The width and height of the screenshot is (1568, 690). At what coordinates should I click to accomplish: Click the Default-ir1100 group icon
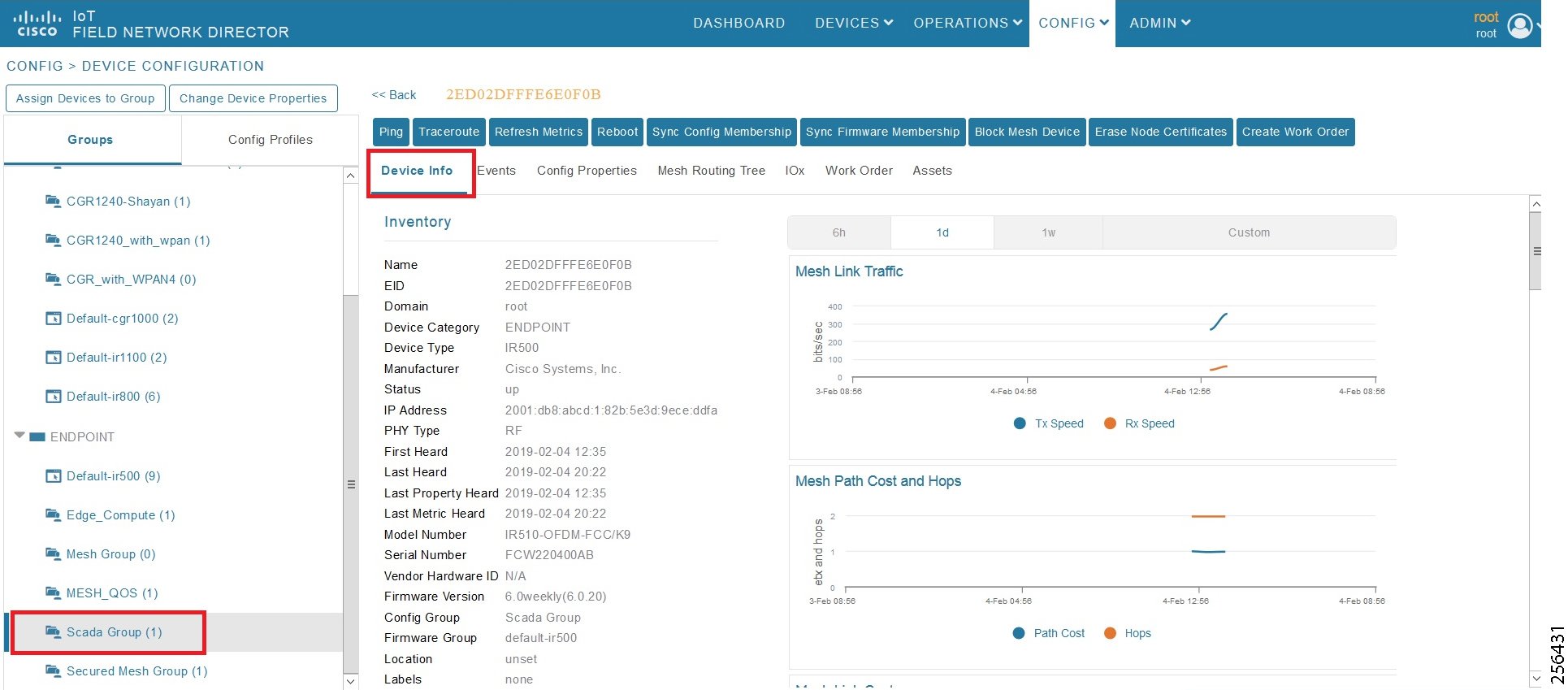point(54,357)
